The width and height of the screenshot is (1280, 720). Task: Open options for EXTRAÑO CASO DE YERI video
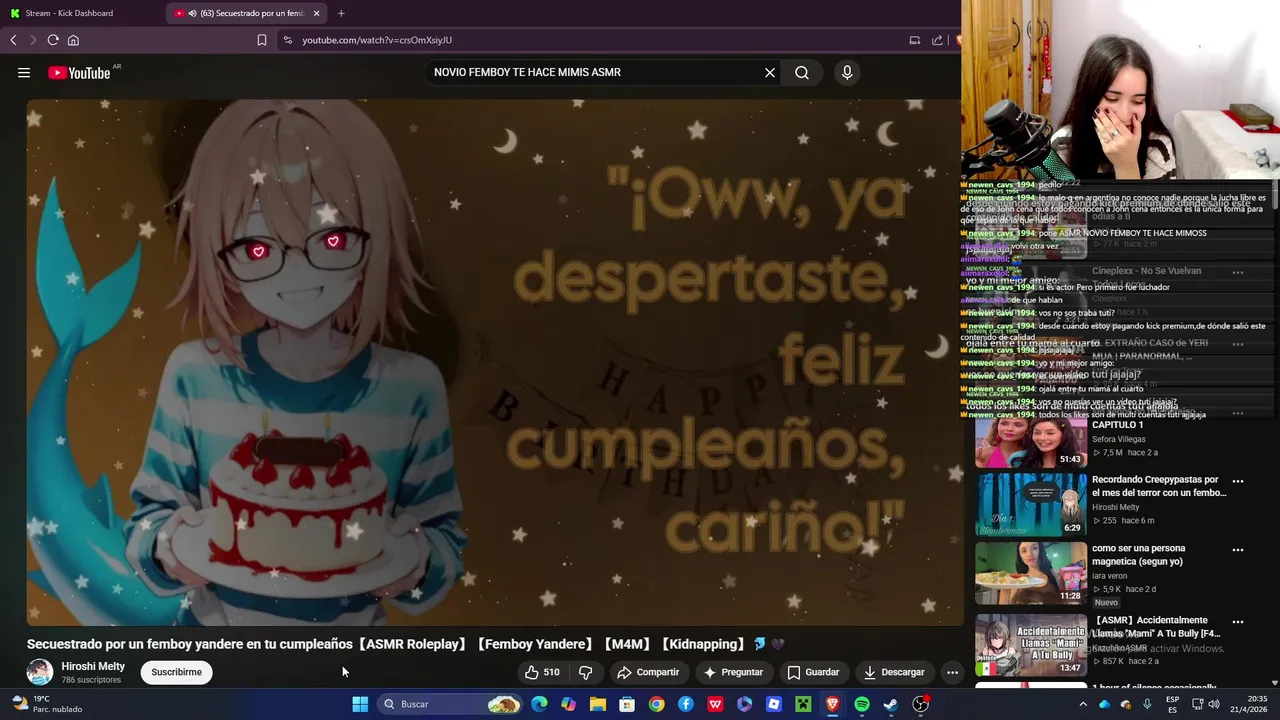1238,344
